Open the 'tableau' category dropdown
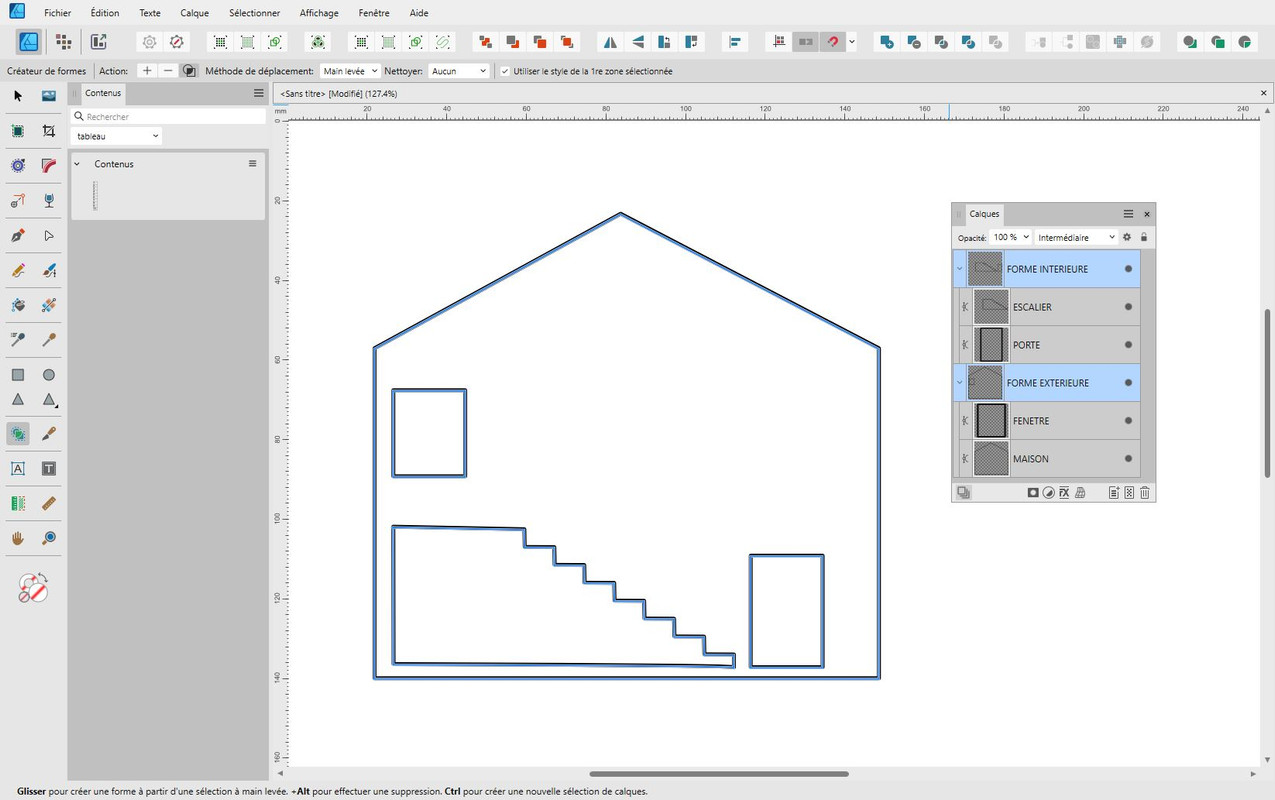Screen dimensions: 1275x800 coord(117,136)
